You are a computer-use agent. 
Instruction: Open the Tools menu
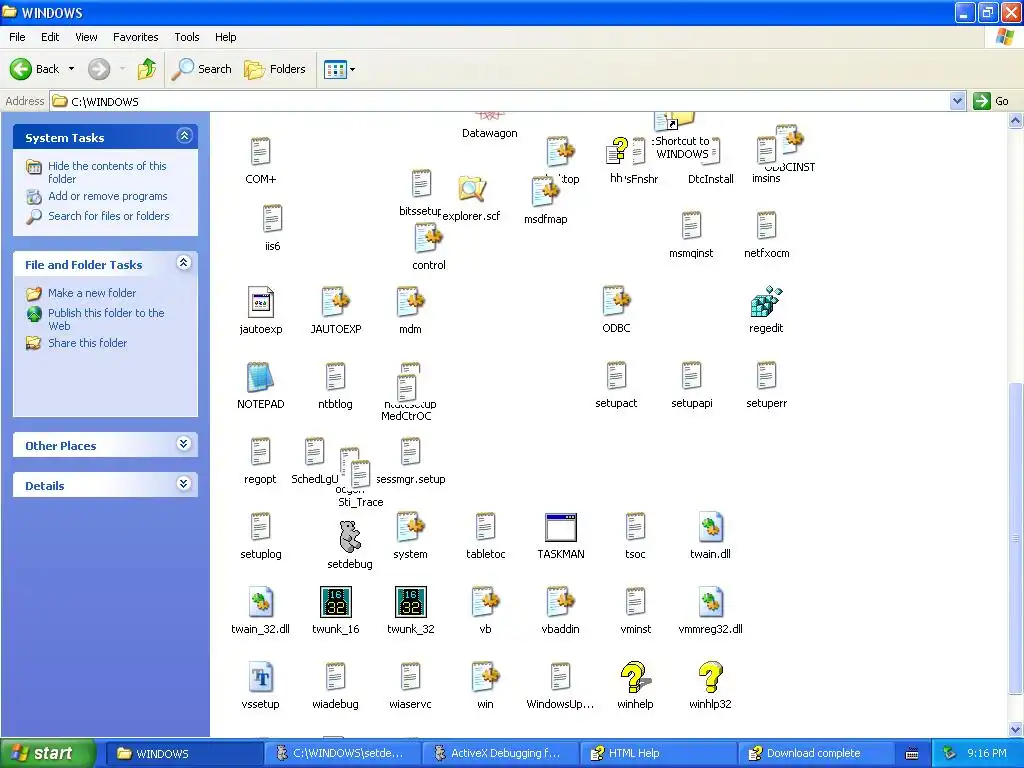coord(186,37)
